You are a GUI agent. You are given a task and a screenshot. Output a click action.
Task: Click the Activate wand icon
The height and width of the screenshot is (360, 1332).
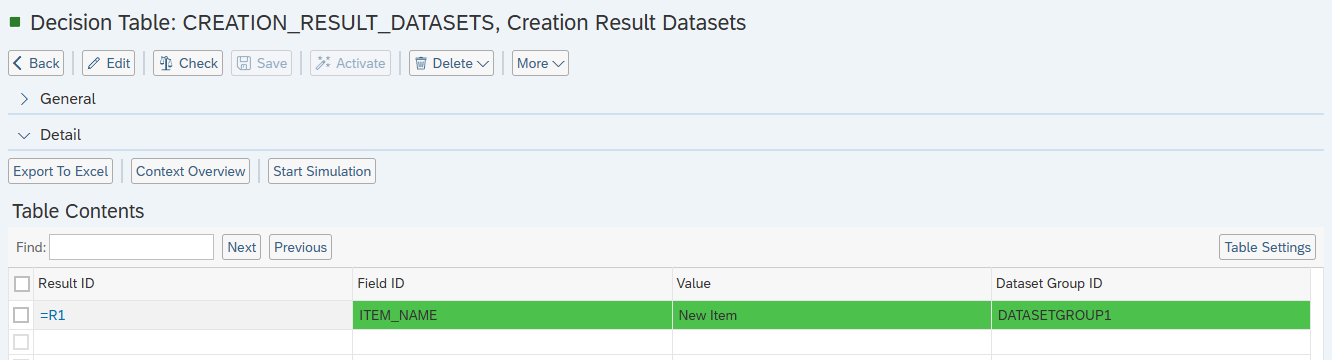point(322,63)
